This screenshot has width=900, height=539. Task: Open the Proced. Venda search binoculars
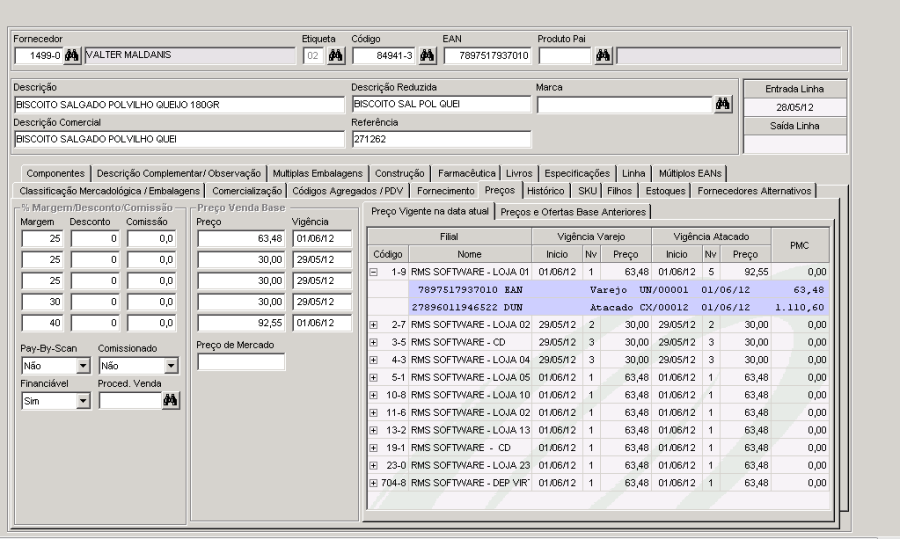(x=169, y=400)
